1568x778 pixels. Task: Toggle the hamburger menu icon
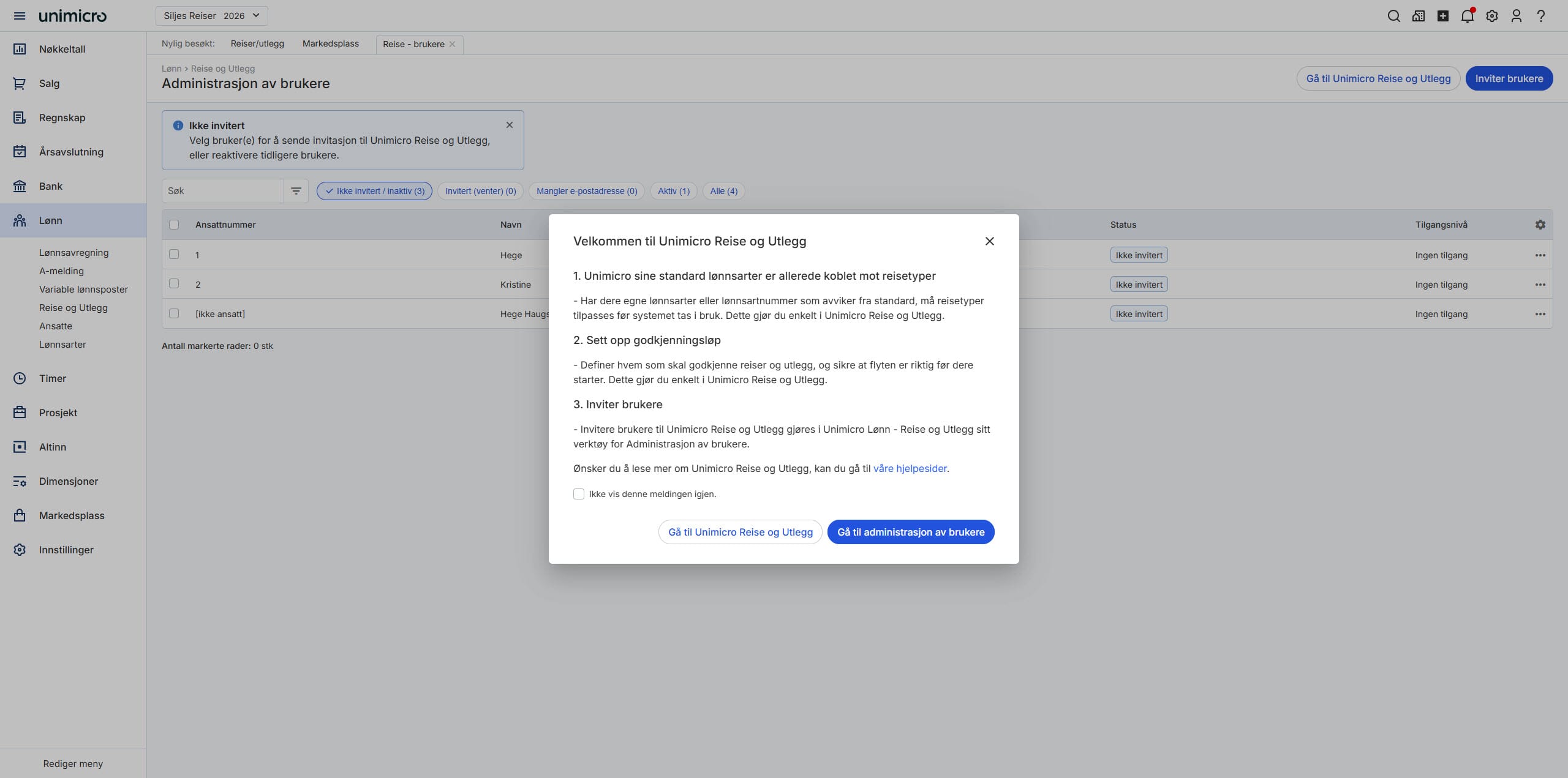(x=20, y=16)
